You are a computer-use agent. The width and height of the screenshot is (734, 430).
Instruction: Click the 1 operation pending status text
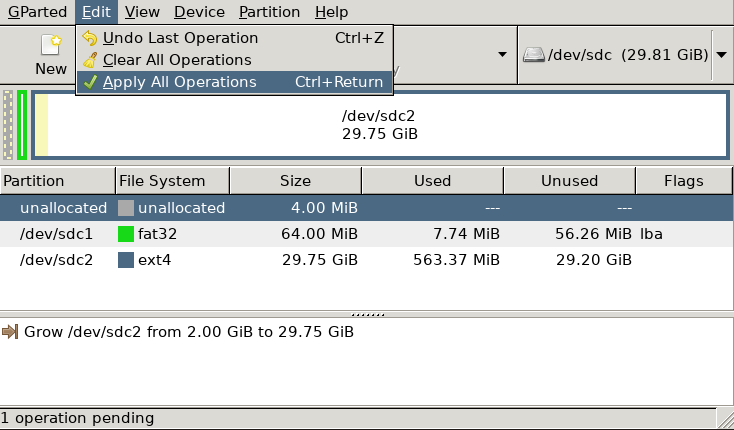[77, 418]
